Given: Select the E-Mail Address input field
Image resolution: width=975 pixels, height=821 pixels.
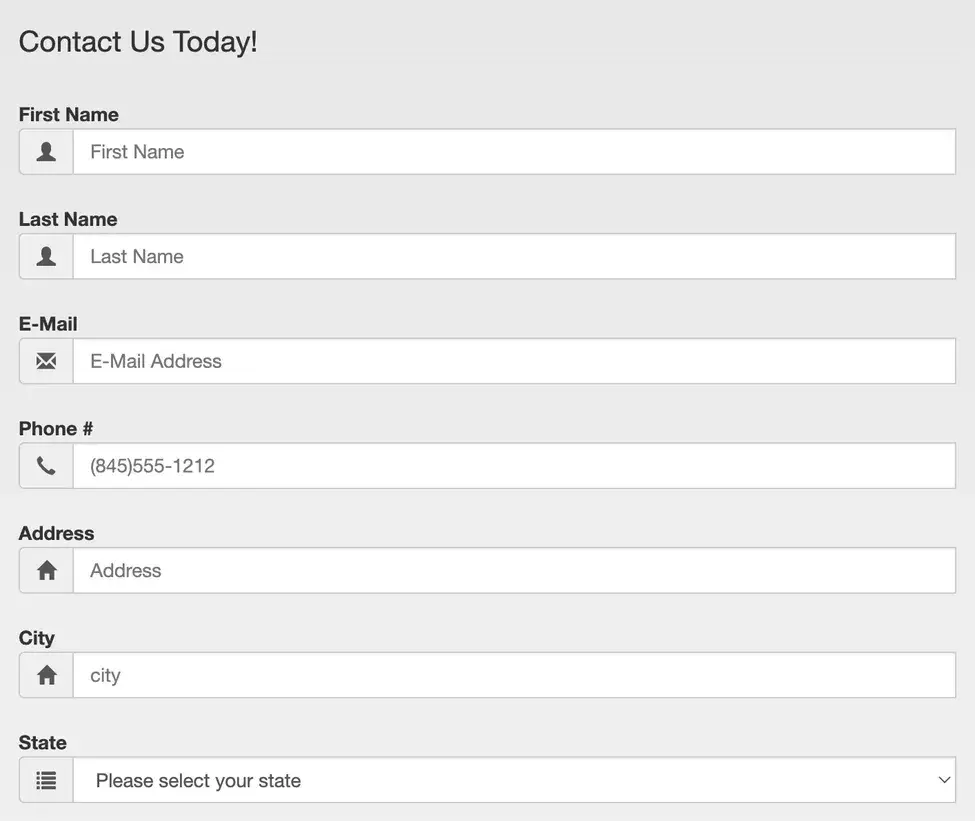Looking at the screenshot, I should [514, 361].
